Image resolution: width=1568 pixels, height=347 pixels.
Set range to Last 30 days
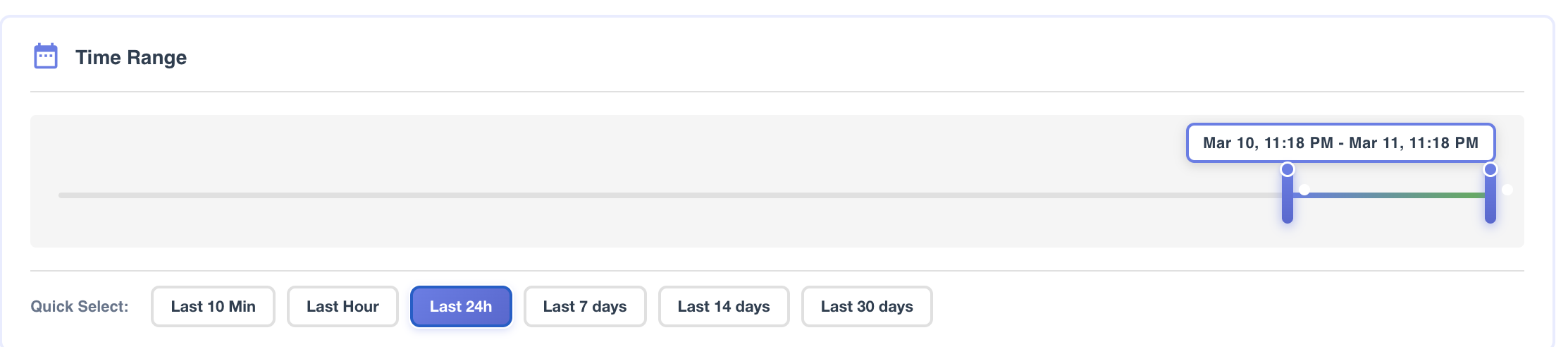[x=867, y=306]
